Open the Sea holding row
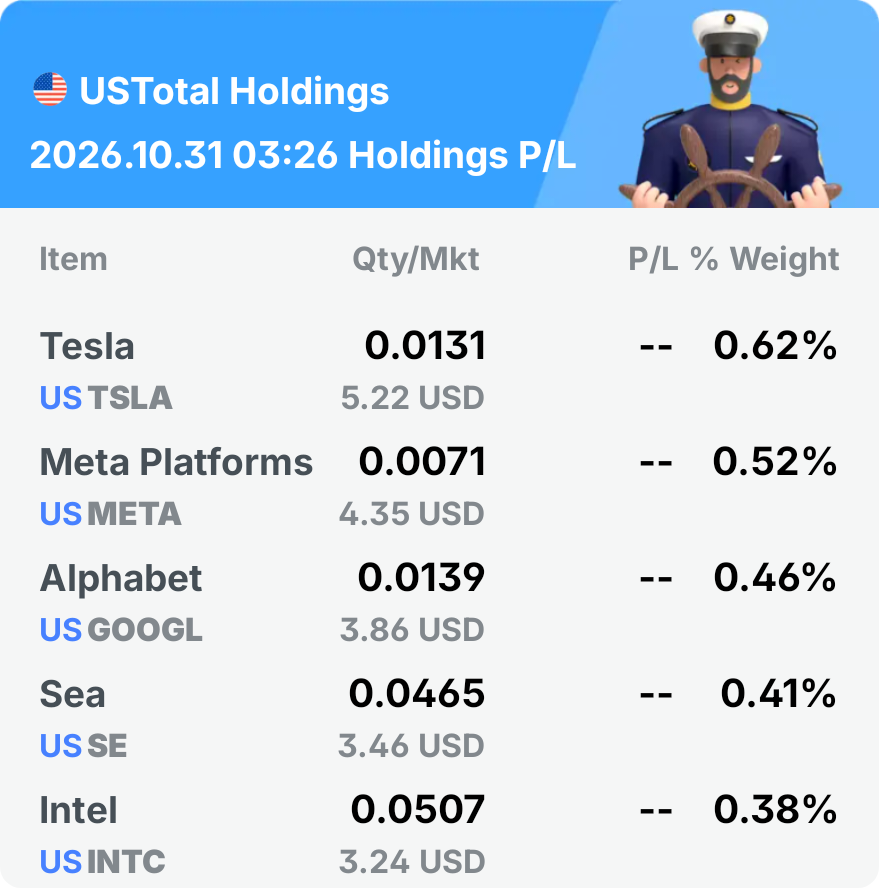879x888 pixels. tap(440, 718)
